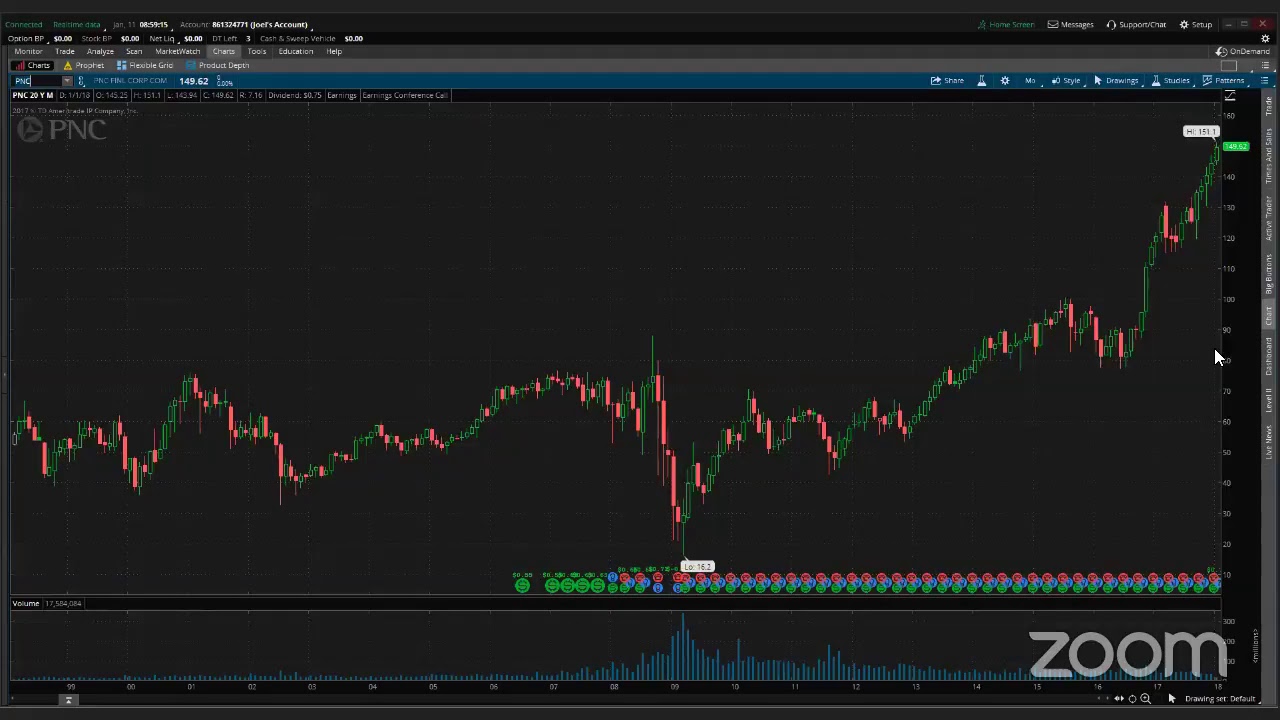Click the Volume study label
Screen dimensions: 1280x720
click(x=26, y=603)
